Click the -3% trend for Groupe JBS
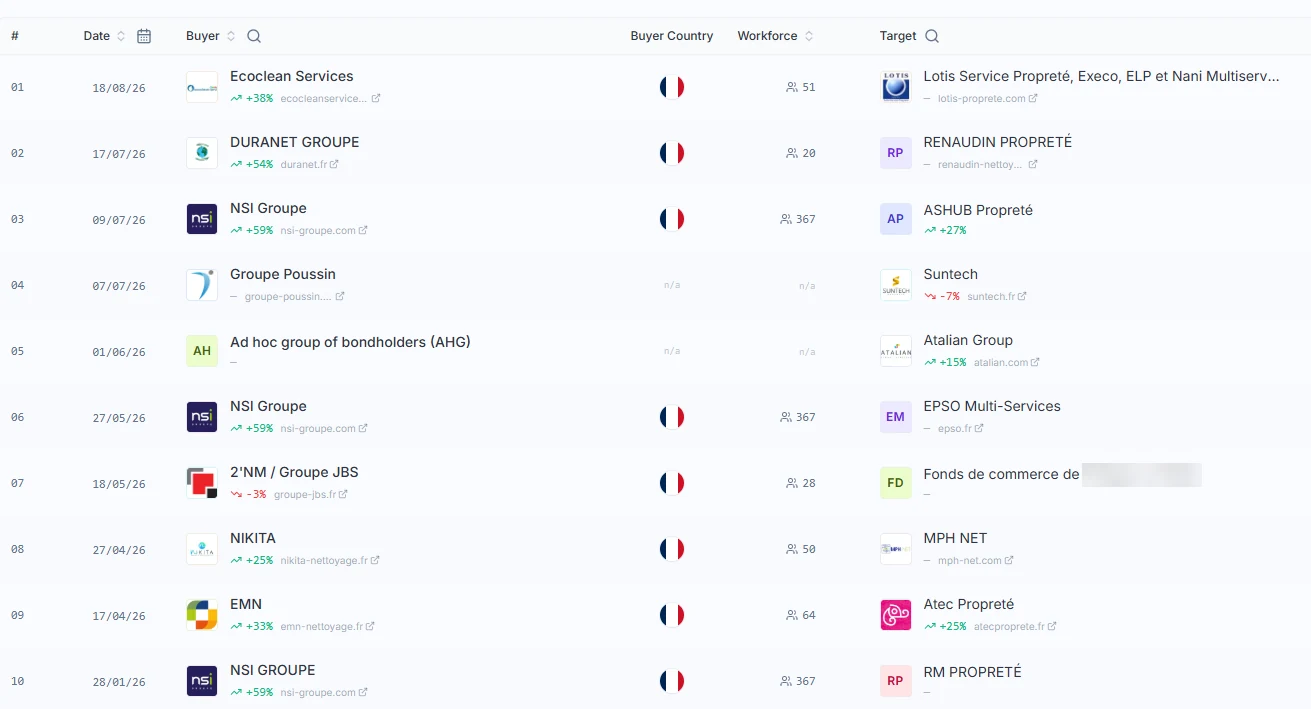 click(248, 495)
